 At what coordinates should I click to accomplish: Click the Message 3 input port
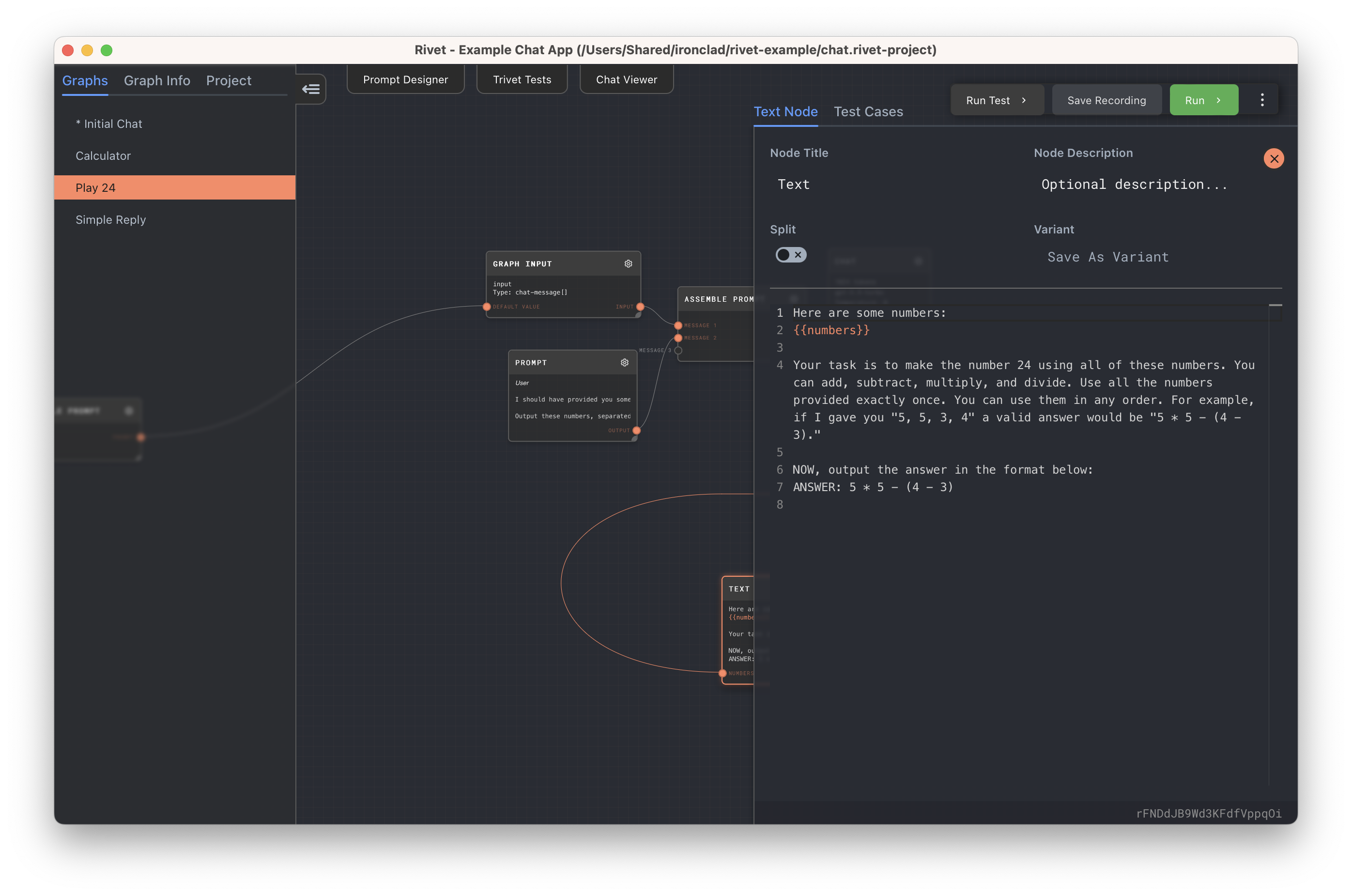(x=678, y=350)
